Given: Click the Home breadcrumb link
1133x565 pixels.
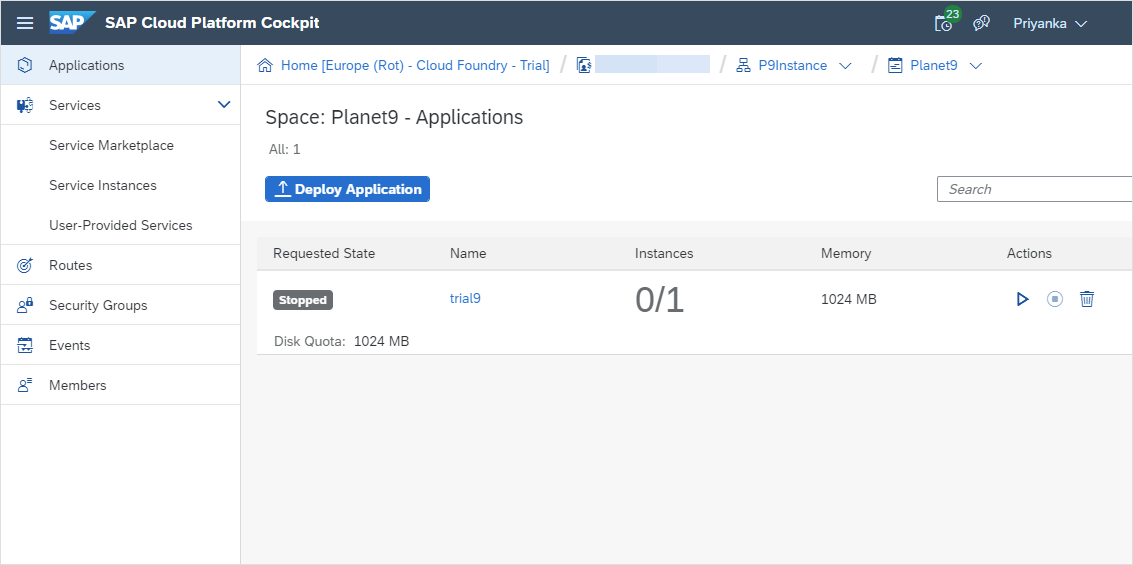Looking at the screenshot, I should tap(414, 65).
